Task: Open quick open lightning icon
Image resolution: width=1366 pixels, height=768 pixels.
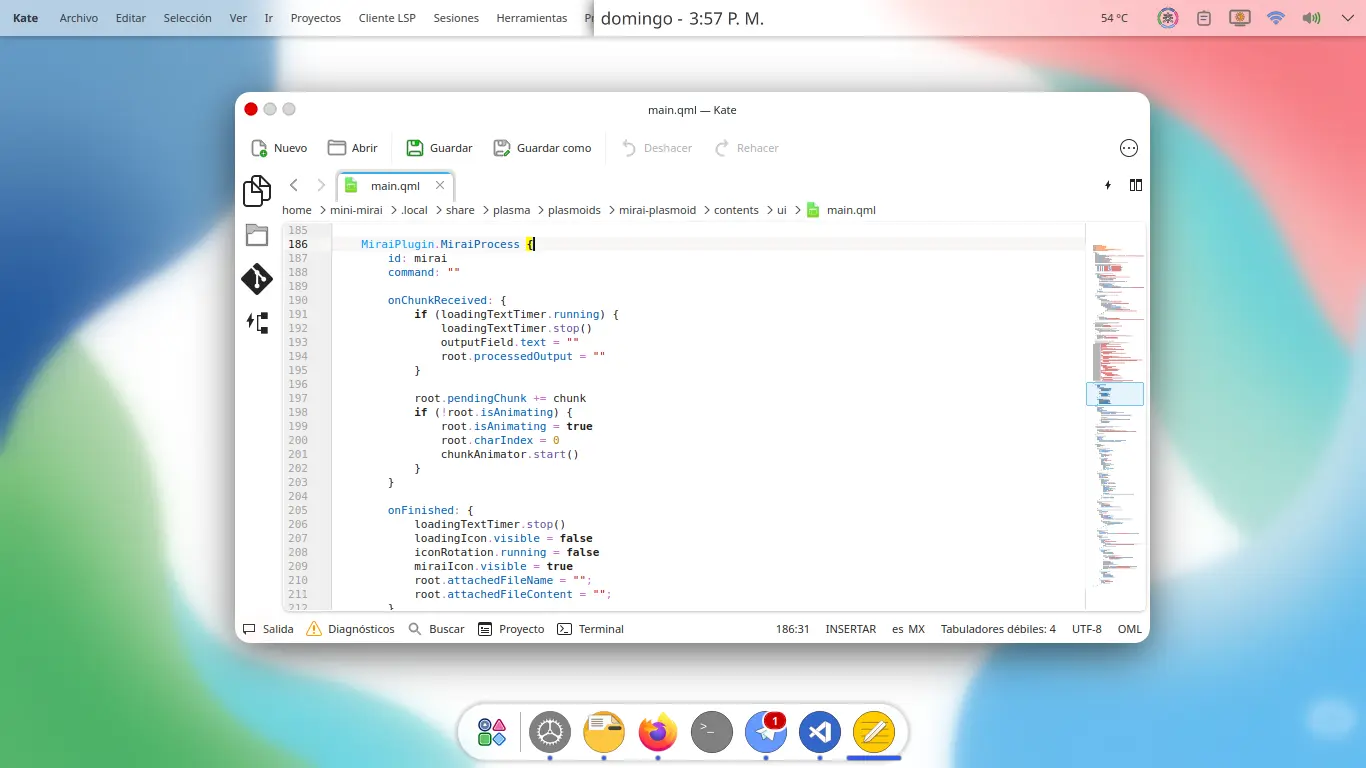Action: 1108,185
